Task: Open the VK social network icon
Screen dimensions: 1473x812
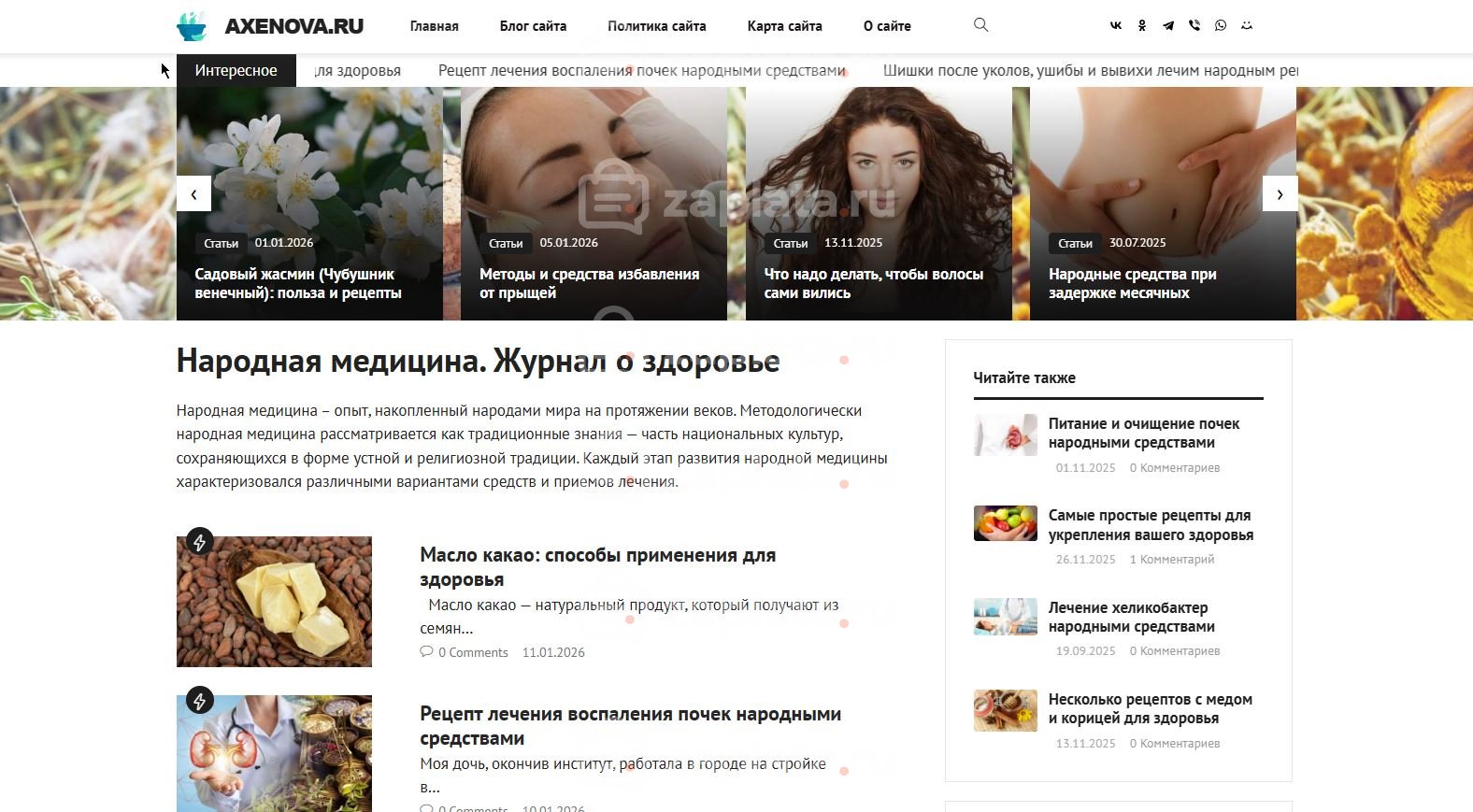Action: 1116,26
